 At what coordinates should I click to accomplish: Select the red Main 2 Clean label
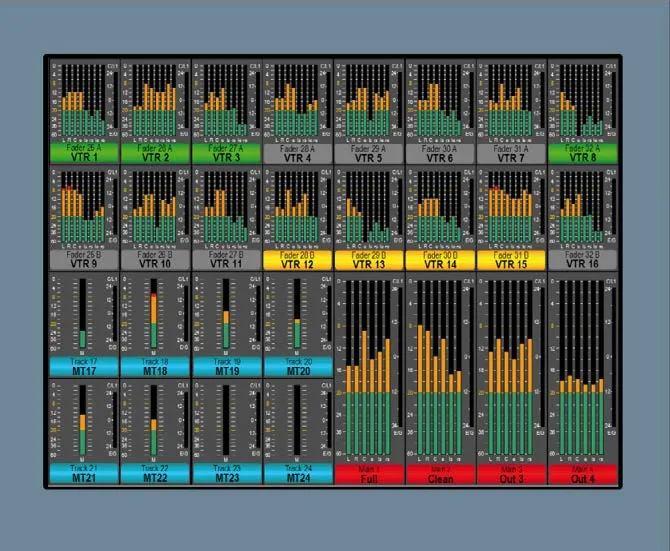pos(440,474)
